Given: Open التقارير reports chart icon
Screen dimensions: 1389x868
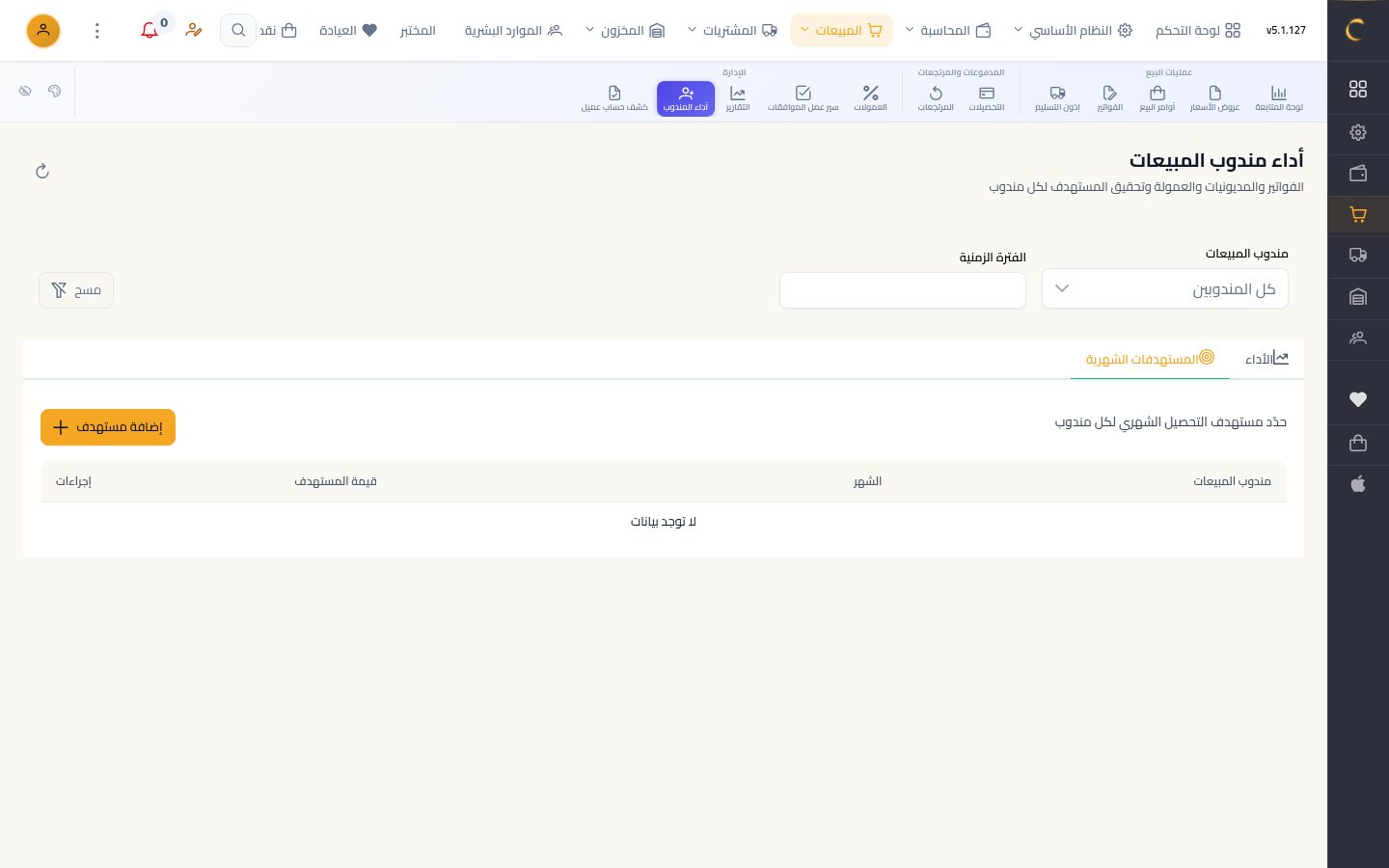Looking at the screenshot, I should (x=738, y=98).
